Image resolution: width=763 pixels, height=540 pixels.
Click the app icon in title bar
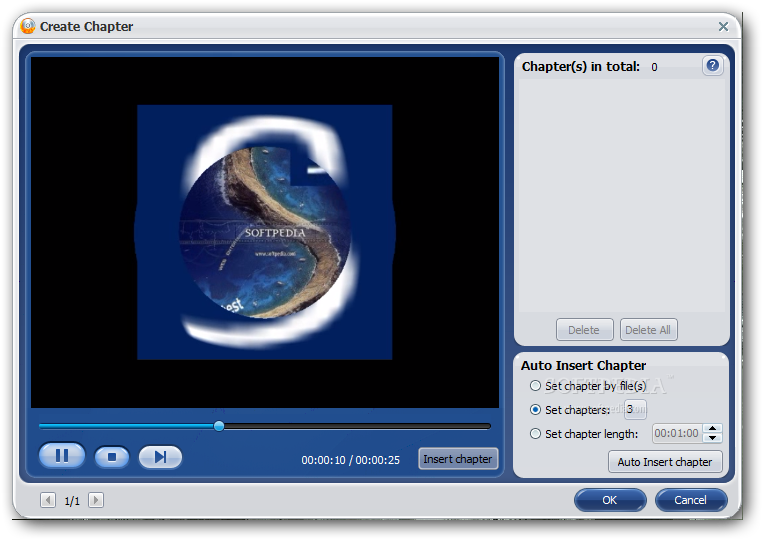click(x=28, y=26)
